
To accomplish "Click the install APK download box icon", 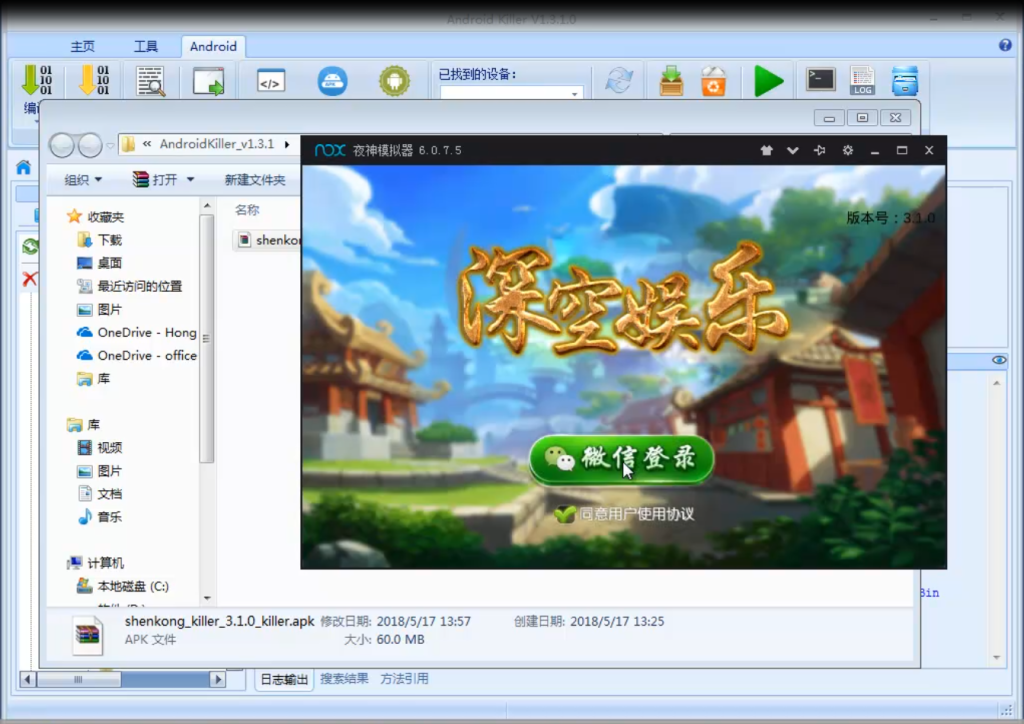I will click(x=671, y=80).
